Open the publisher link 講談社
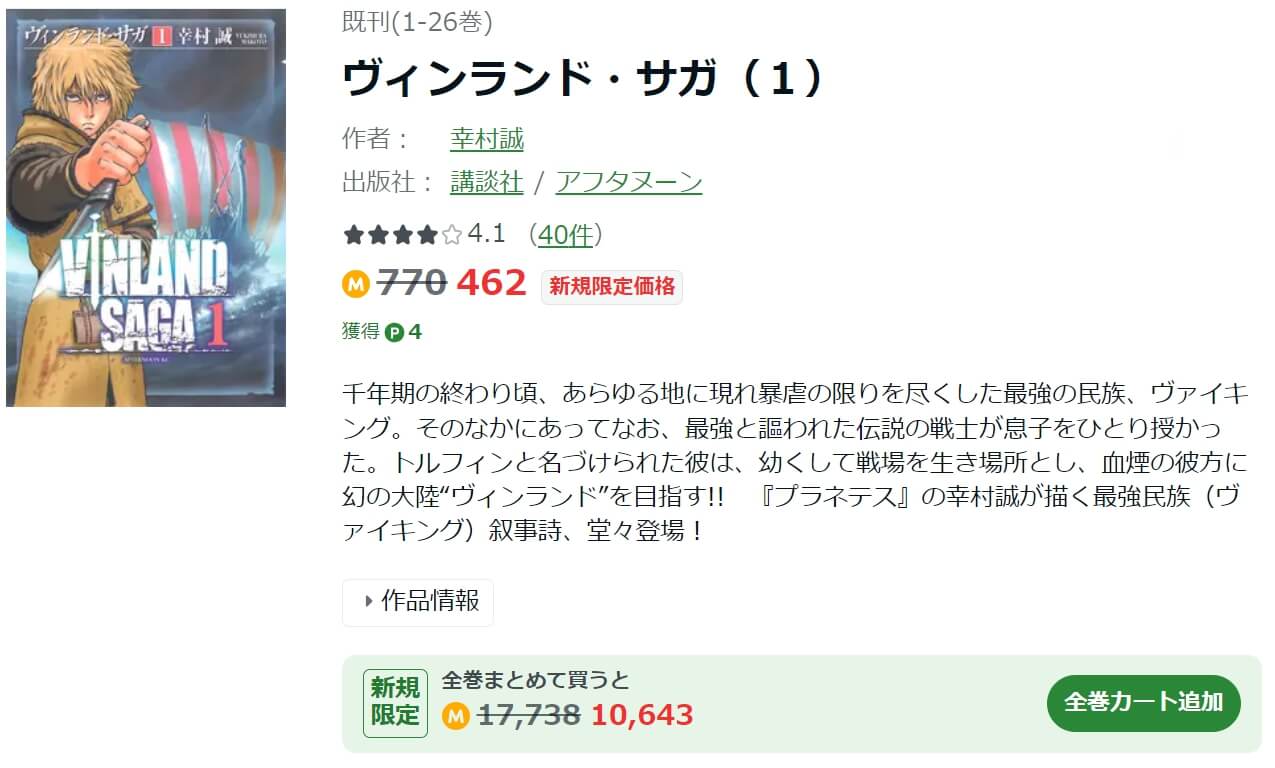 pos(487,182)
